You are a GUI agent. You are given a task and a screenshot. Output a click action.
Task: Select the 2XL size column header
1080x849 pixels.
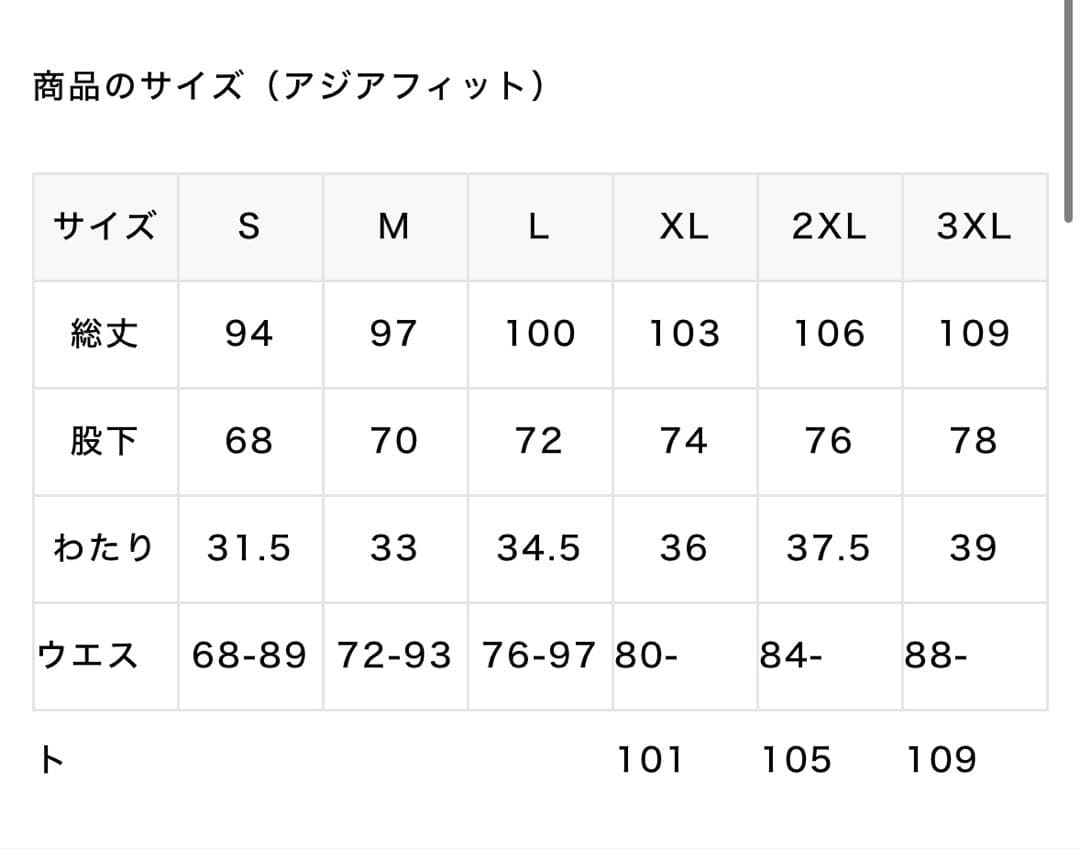coord(829,227)
